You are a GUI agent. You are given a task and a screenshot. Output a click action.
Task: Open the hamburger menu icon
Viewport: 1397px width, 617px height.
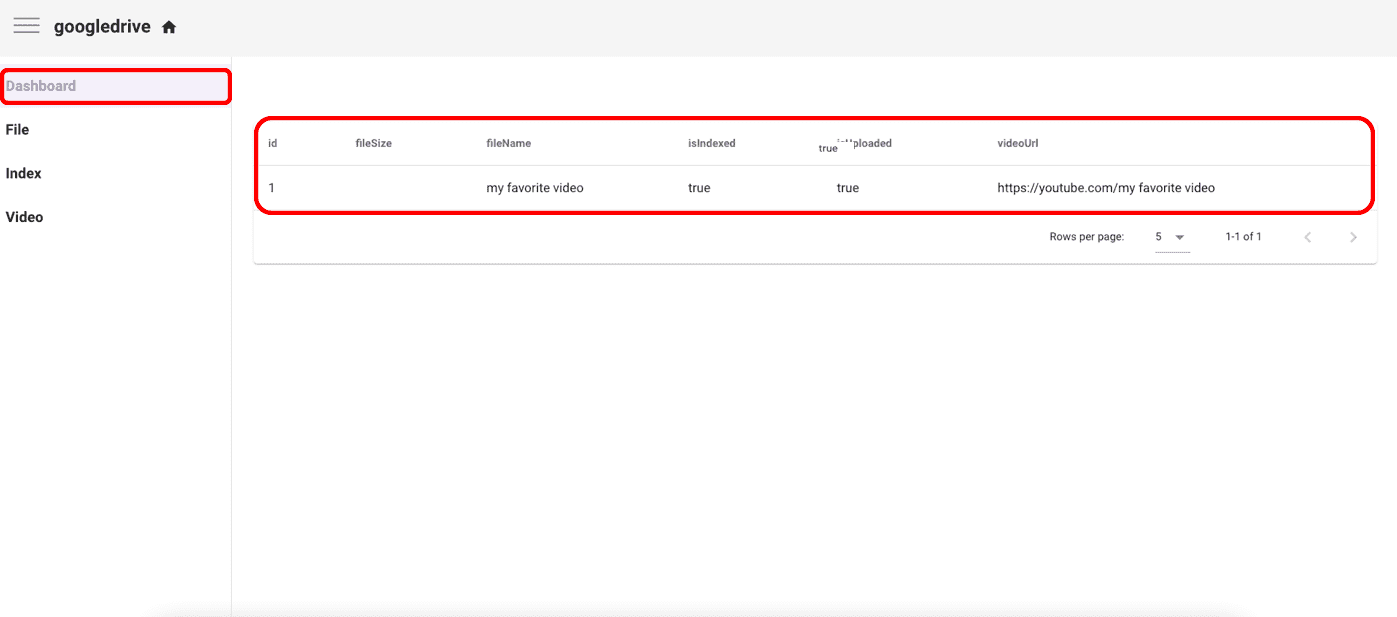[x=26, y=26]
